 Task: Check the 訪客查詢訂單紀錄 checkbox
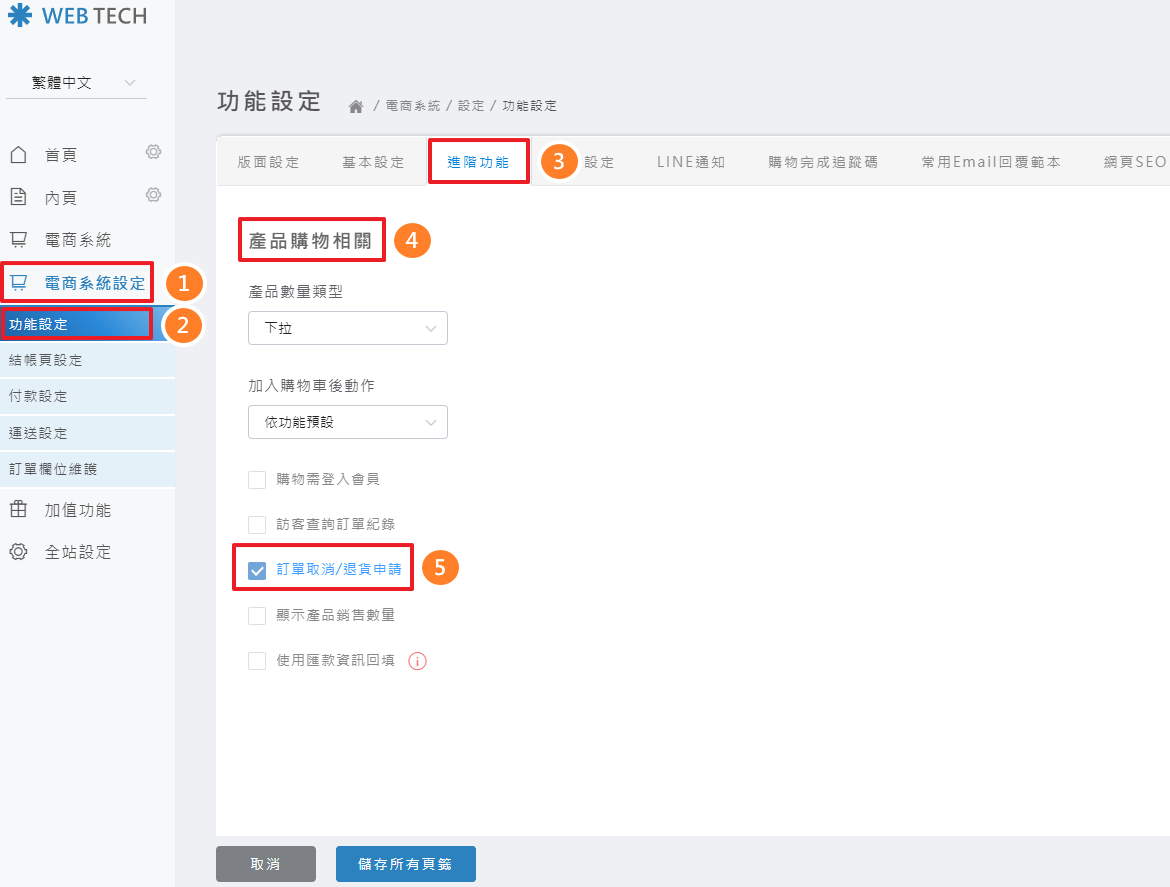[x=257, y=525]
